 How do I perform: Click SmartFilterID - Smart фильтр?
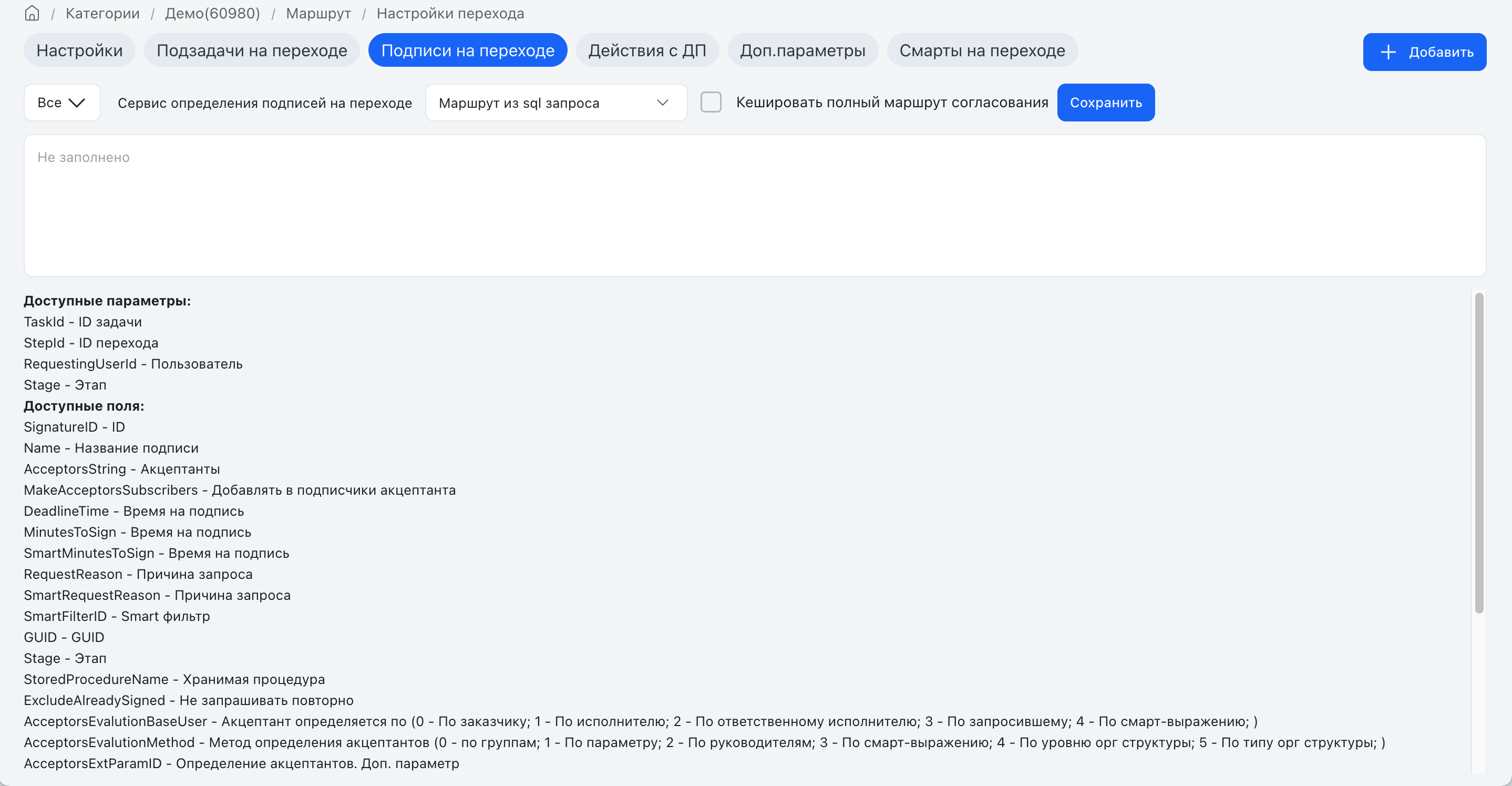[x=117, y=616]
